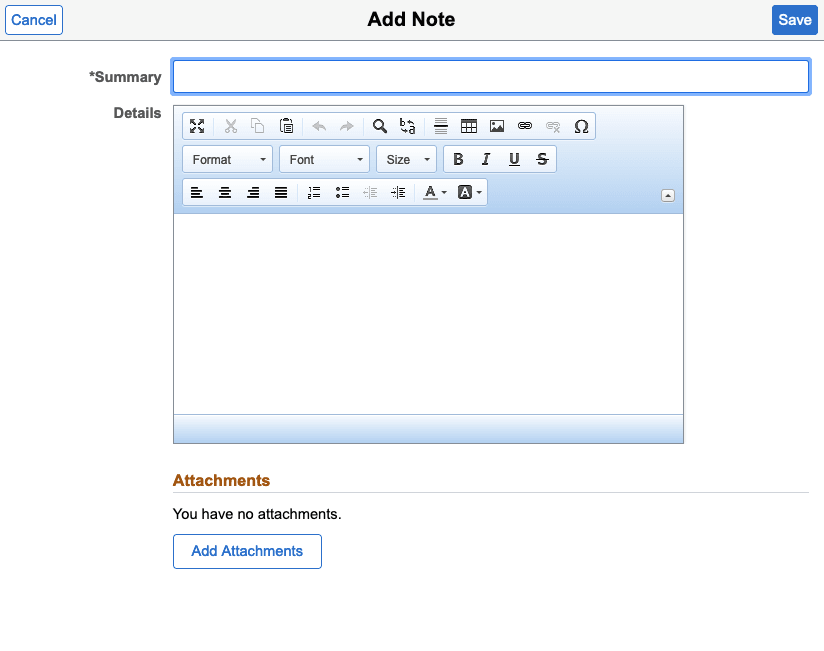Open the Find tool in the editor
This screenshot has height=651, width=824.
click(379, 126)
